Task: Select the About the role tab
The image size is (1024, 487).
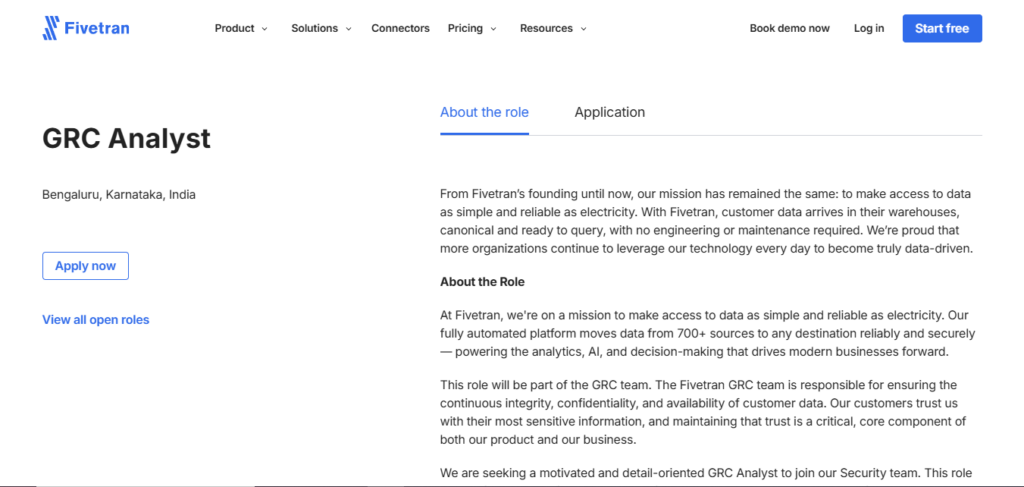Action: coord(484,112)
